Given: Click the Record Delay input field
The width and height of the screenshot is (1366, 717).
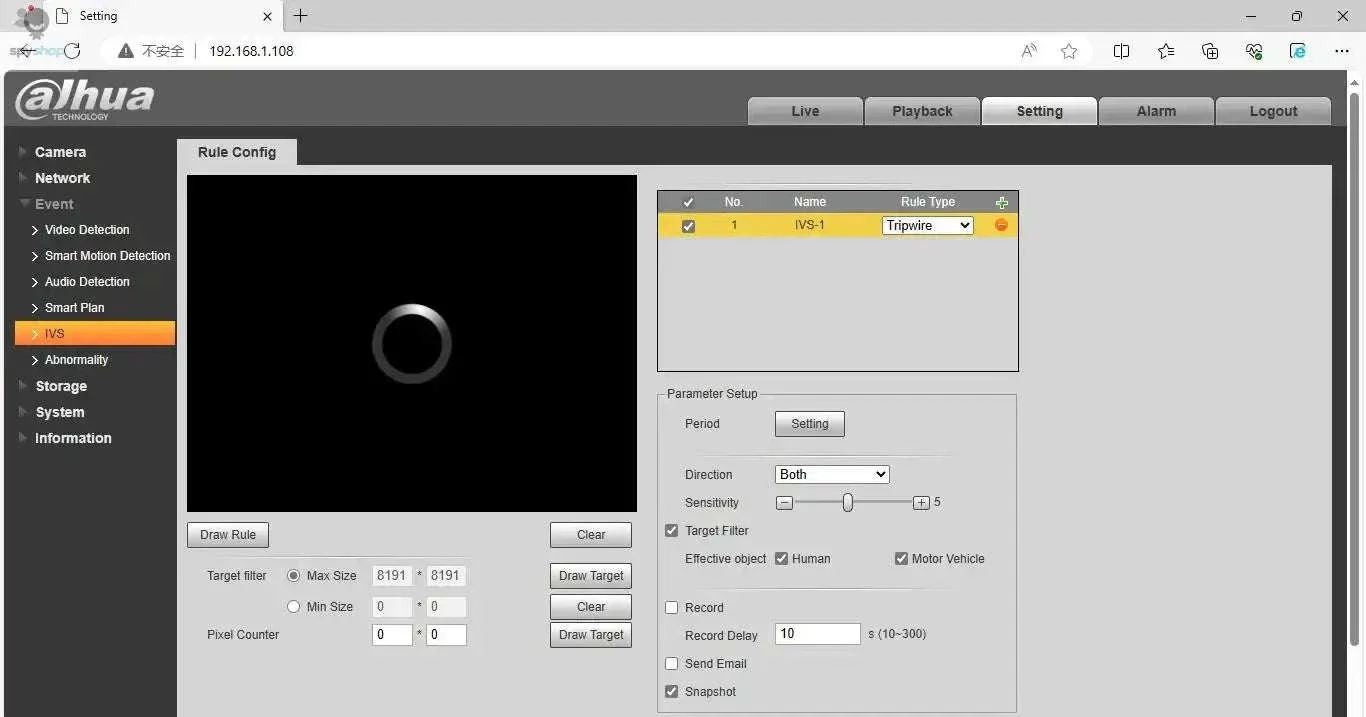Looking at the screenshot, I should (818, 634).
